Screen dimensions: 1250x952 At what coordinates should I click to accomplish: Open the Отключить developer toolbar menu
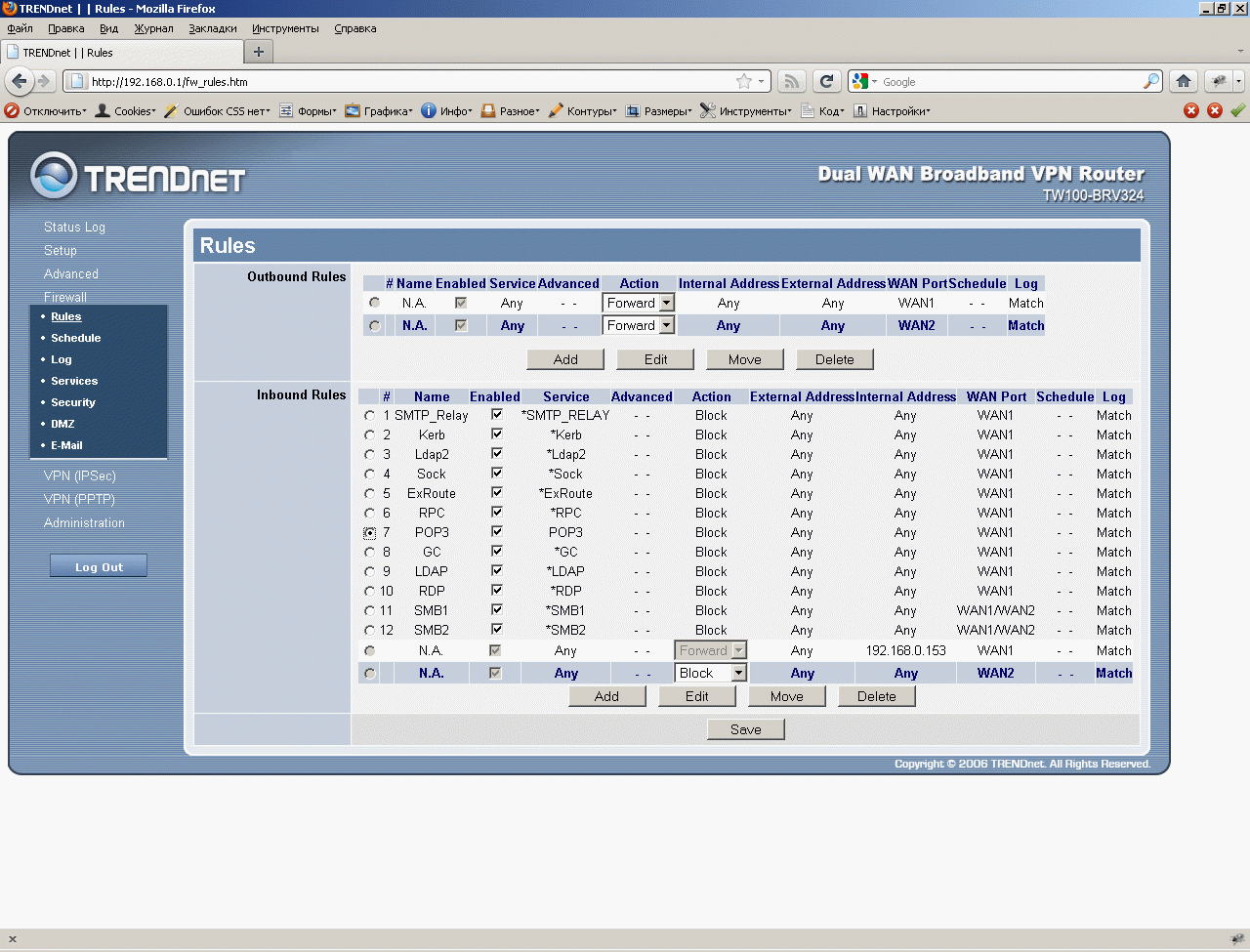[46, 111]
